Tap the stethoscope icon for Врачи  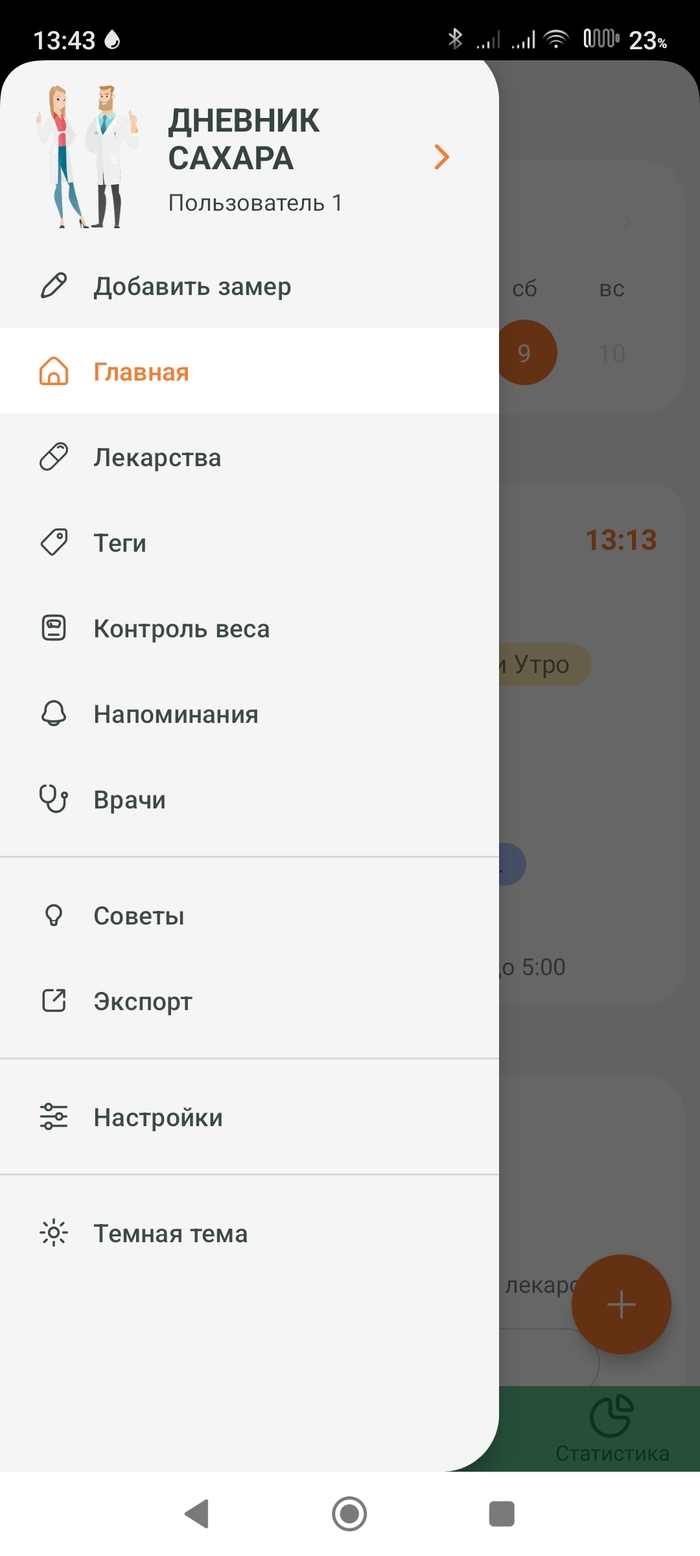tap(53, 799)
